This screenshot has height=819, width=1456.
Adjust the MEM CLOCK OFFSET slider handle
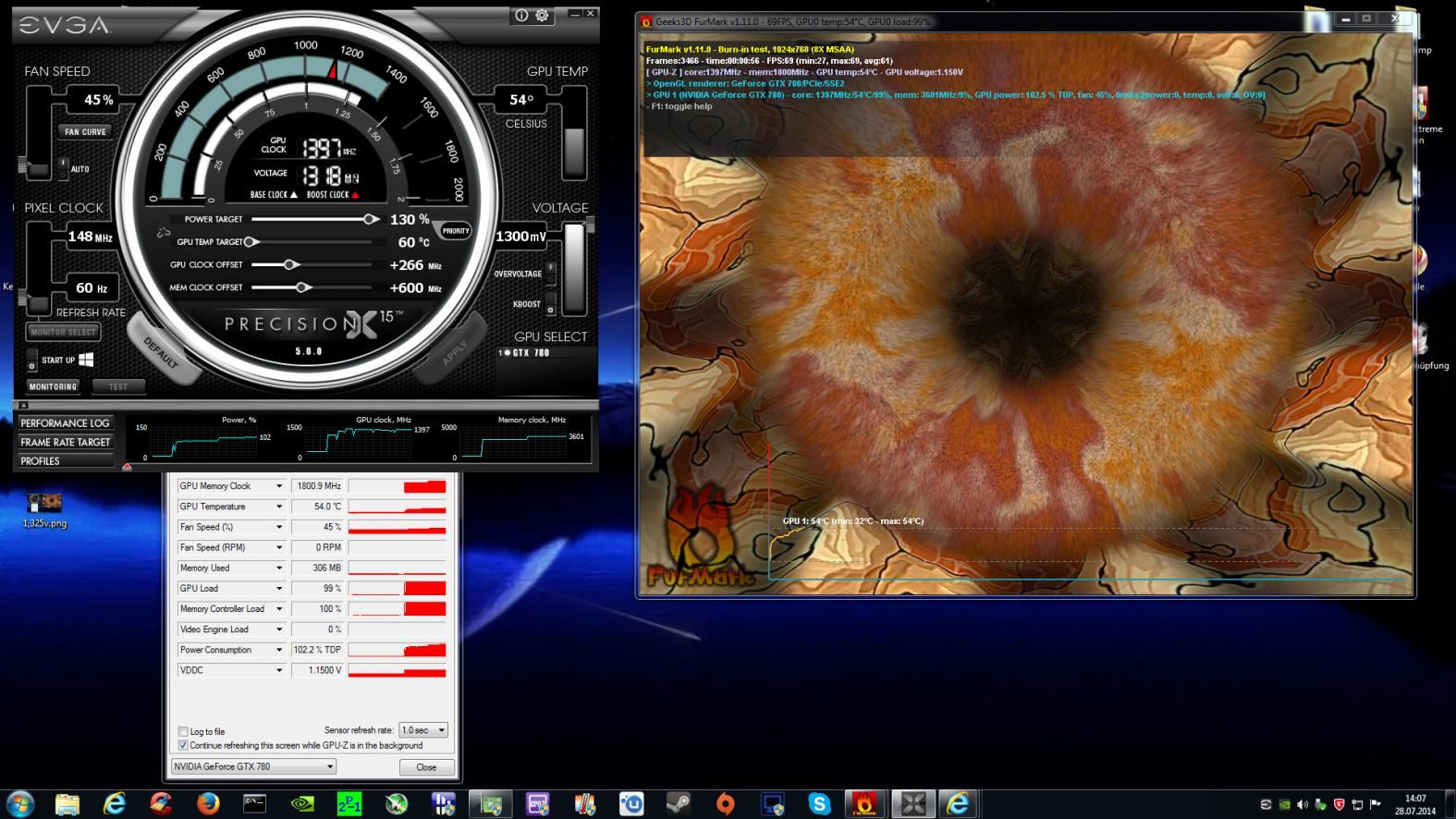(x=302, y=287)
